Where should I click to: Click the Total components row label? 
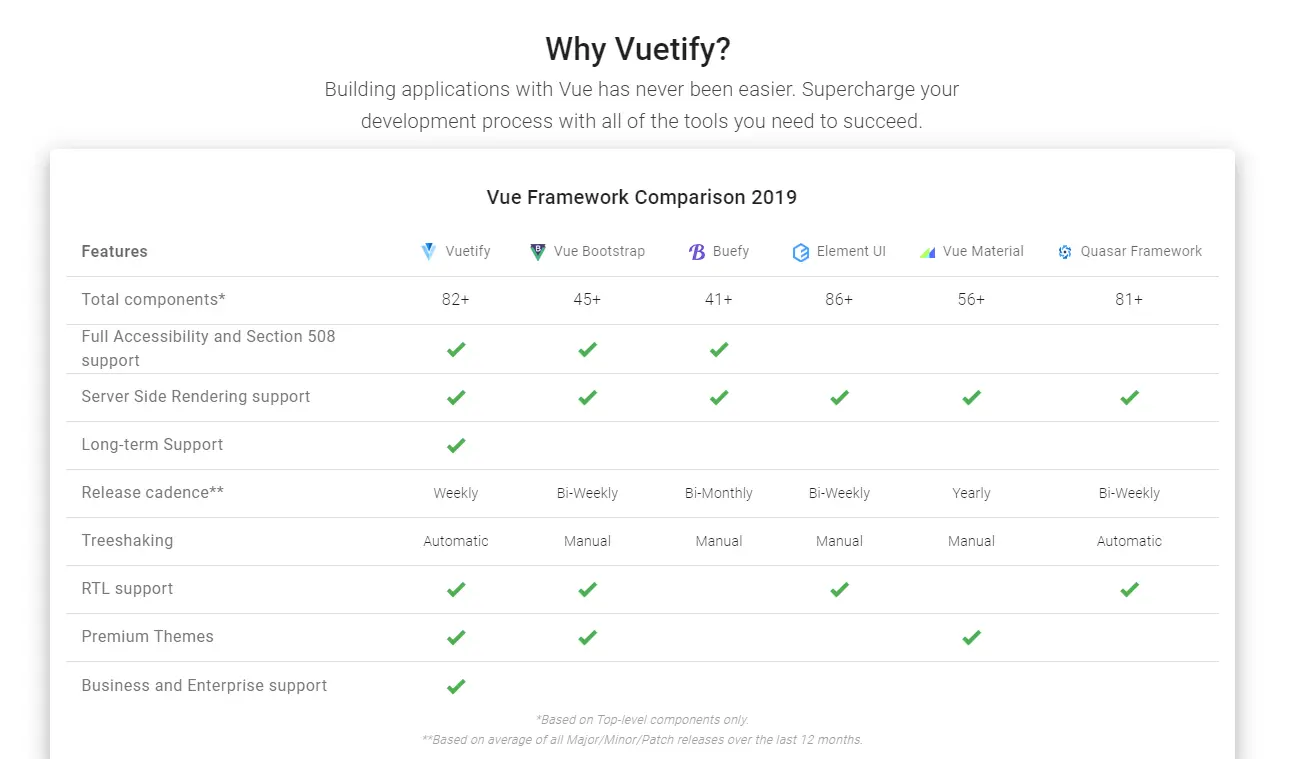click(153, 300)
